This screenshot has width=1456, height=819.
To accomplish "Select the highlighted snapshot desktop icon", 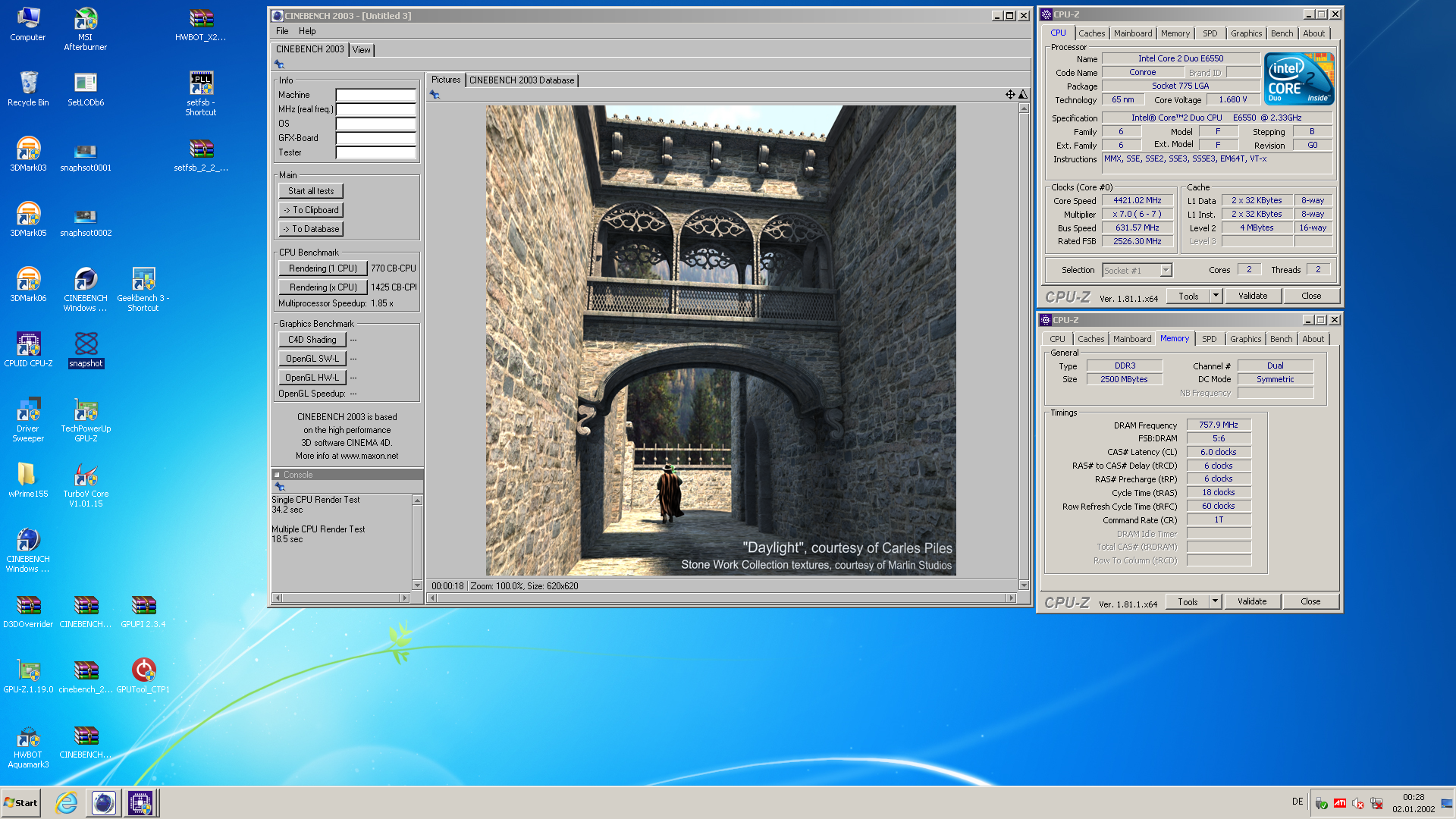I will click(86, 350).
